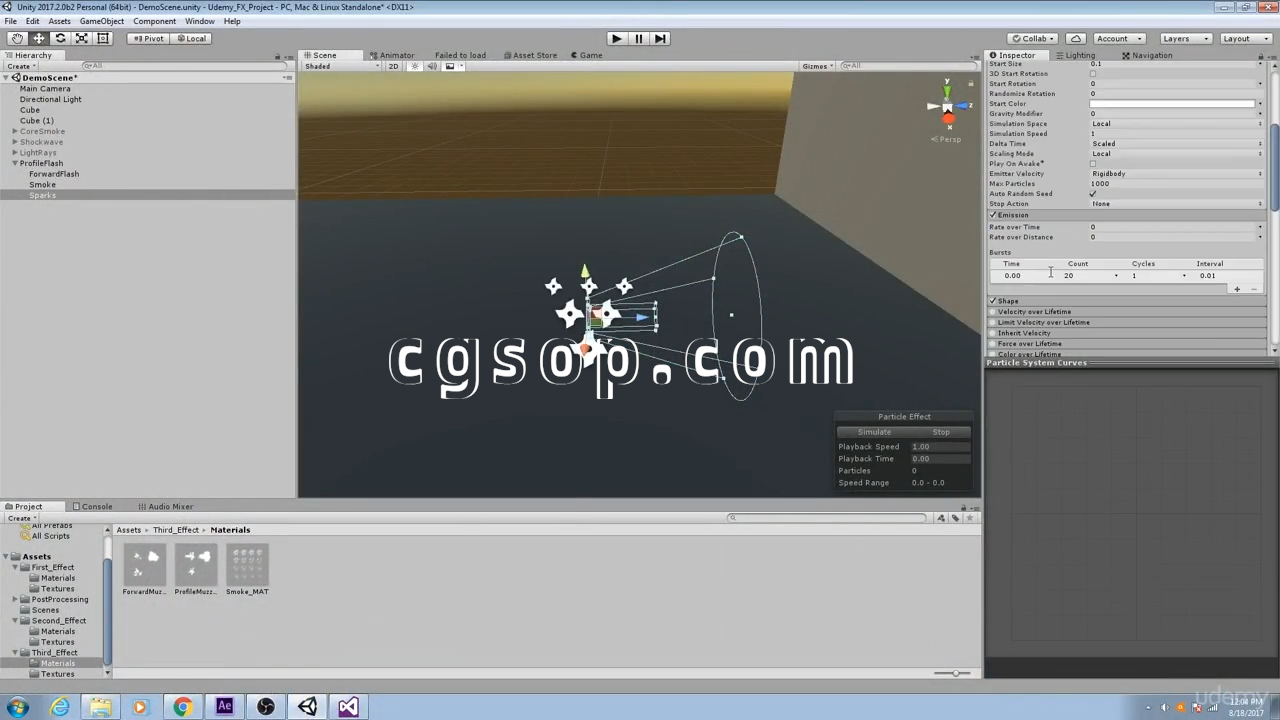Open Scaling Mode dropdown
The height and width of the screenshot is (720, 1280).
pyautogui.click(x=1176, y=154)
